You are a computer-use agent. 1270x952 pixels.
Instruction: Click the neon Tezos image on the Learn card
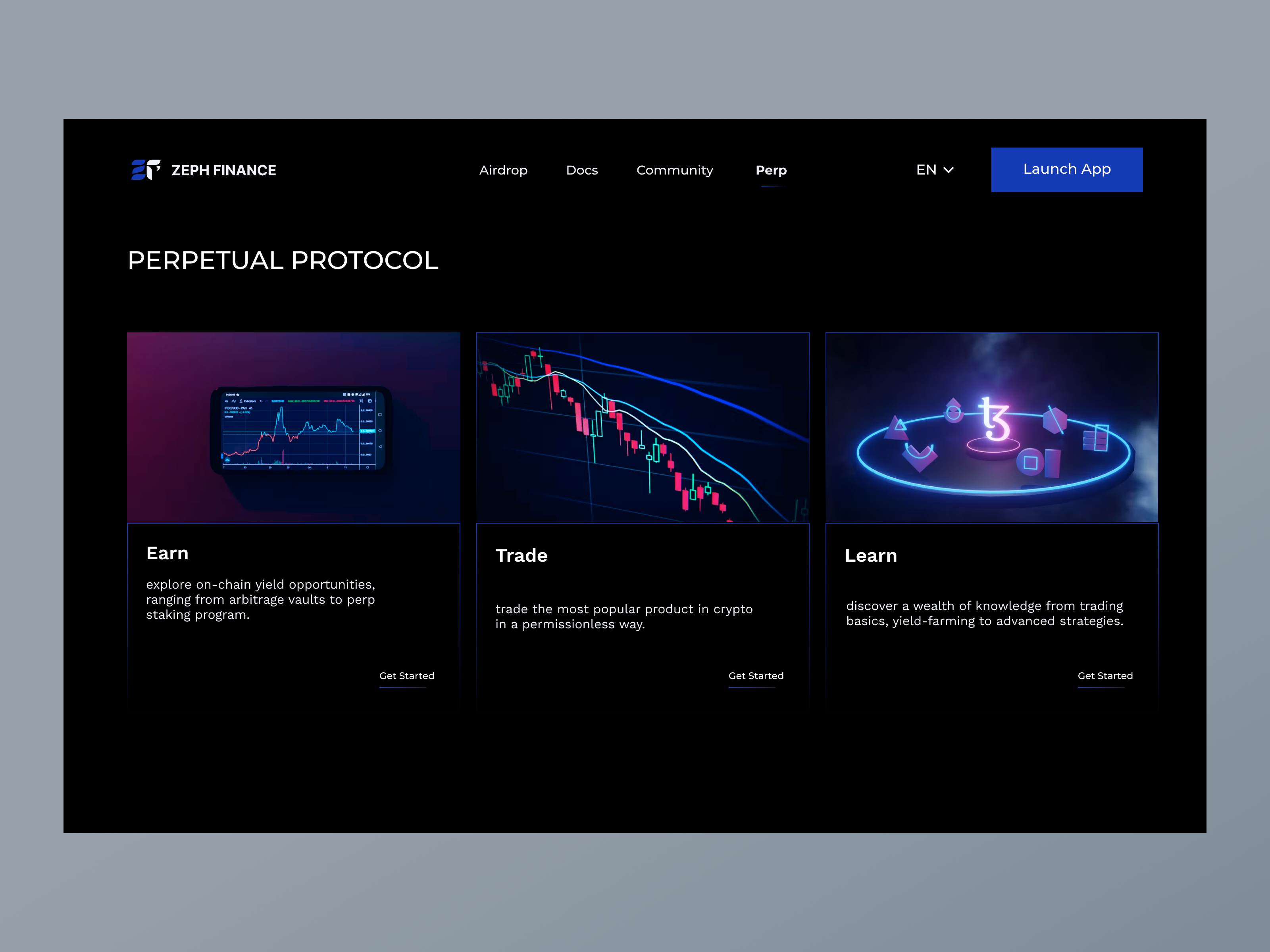(x=991, y=428)
